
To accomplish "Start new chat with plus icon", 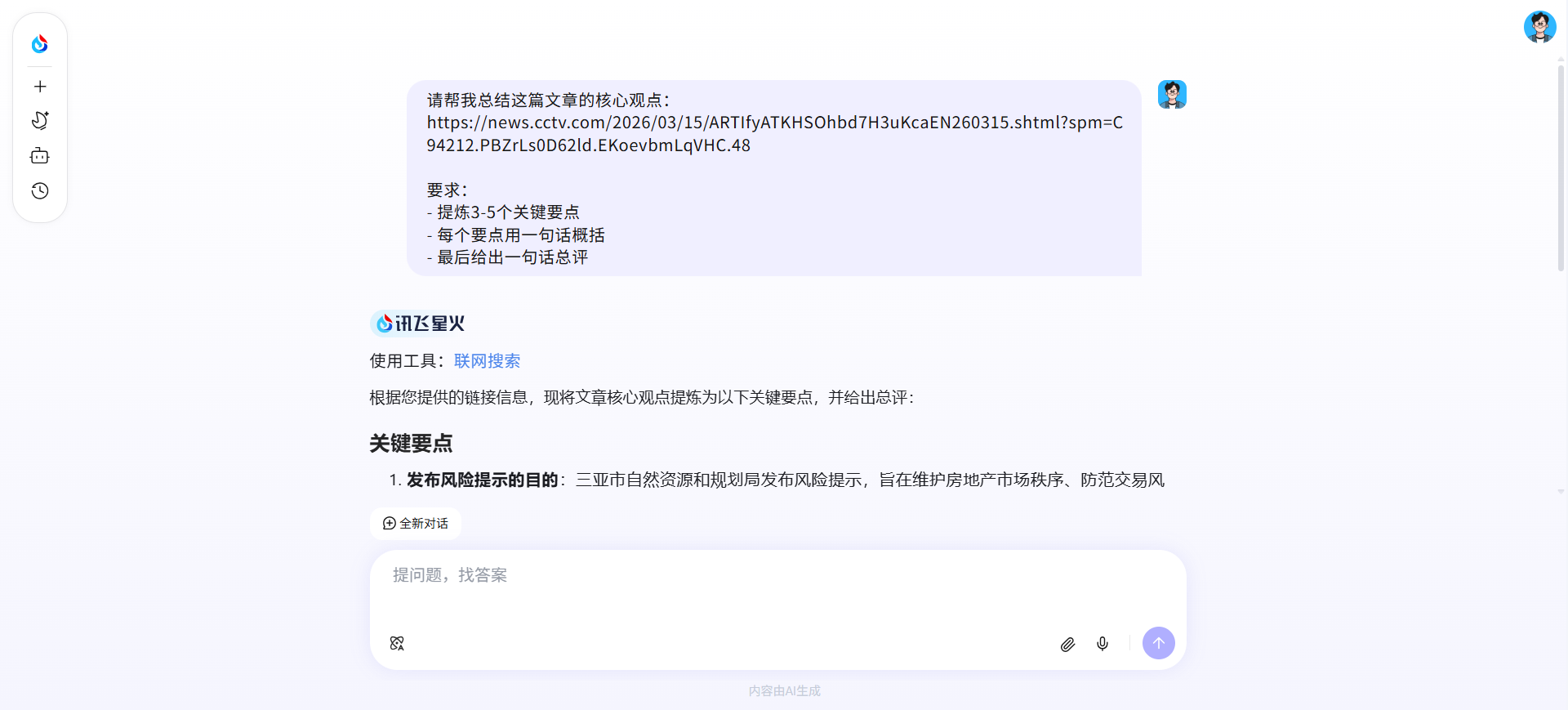I will click(x=40, y=87).
